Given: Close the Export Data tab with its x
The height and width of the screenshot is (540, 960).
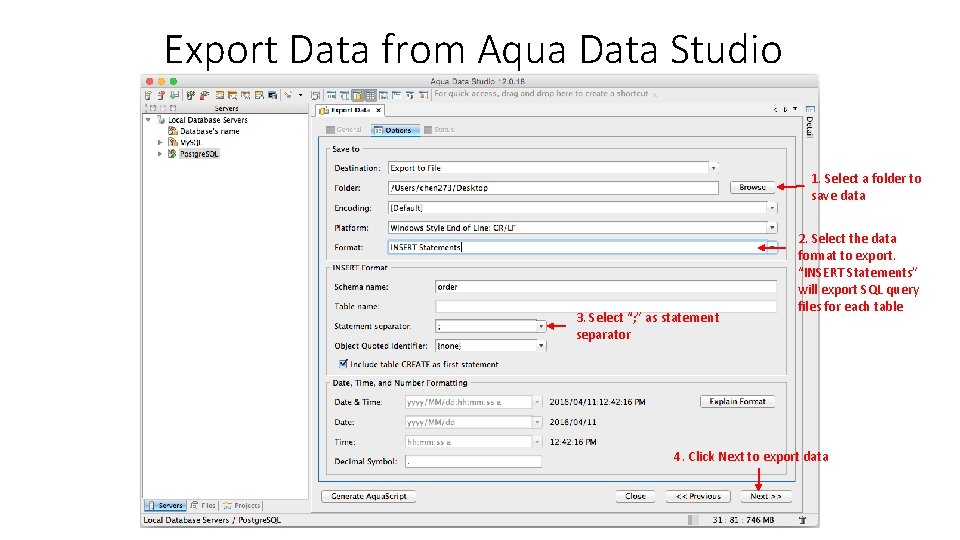Looking at the screenshot, I should [378, 110].
